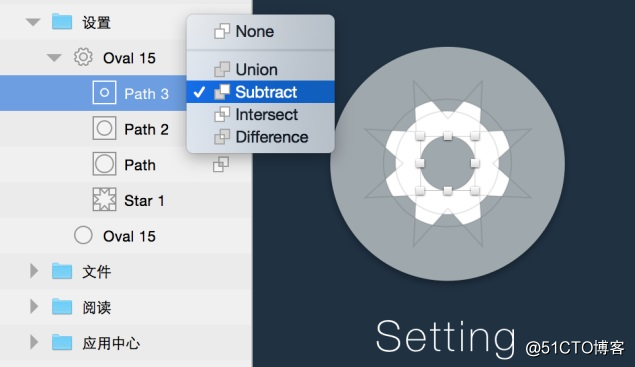This screenshot has height=367, width=635.
Task: Open boolean operation icon on Path row
Action: coord(221,164)
